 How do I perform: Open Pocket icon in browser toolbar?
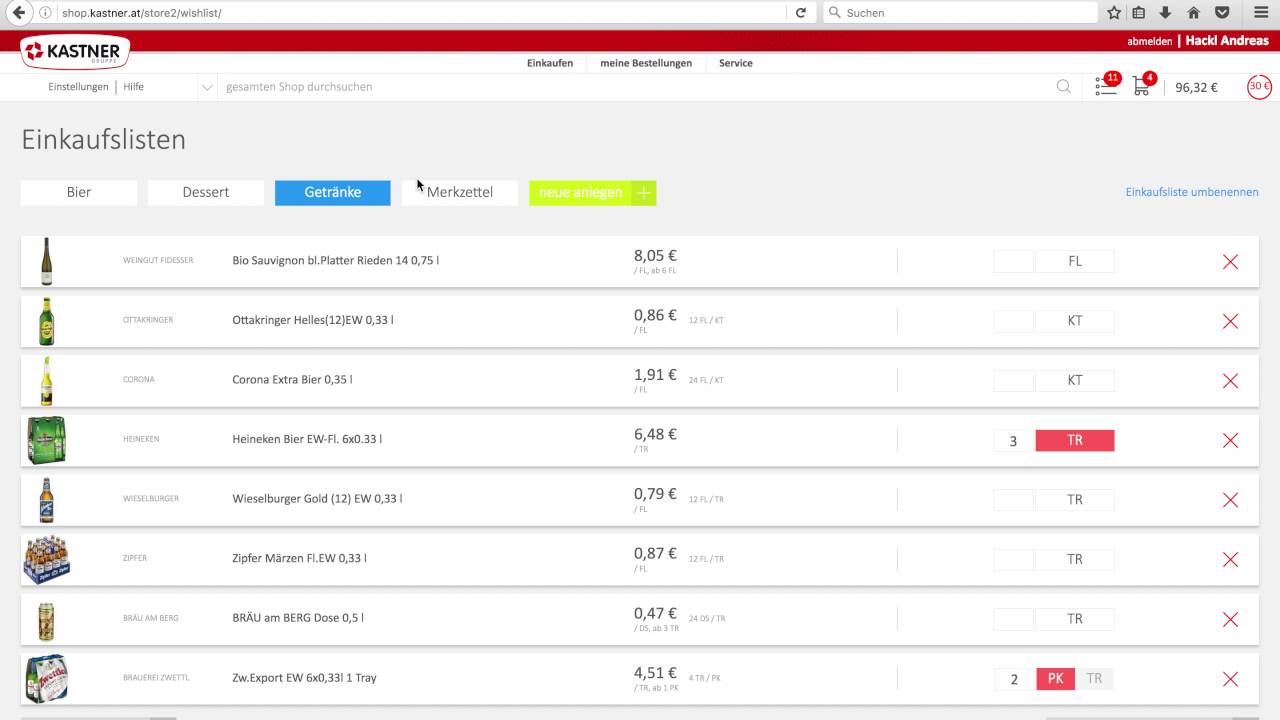point(1221,13)
